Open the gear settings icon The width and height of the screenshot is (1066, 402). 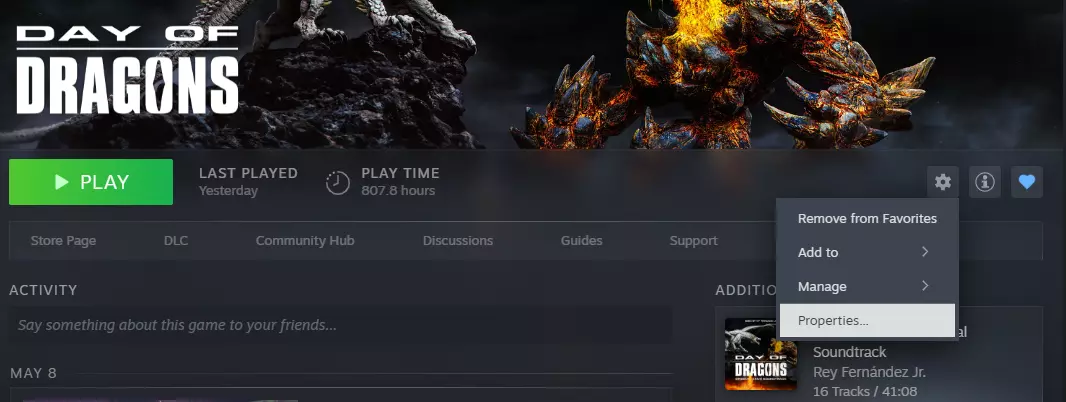[942, 182]
